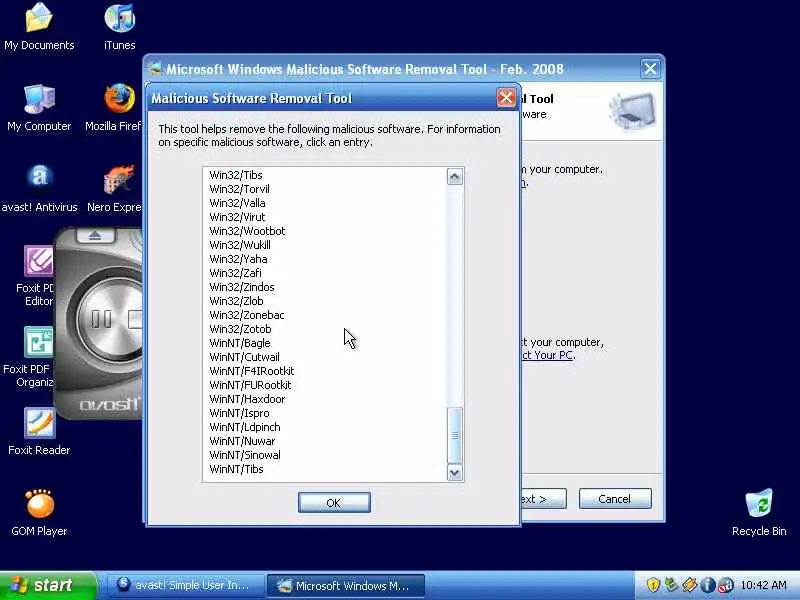Select the WinNT/Ldpinch entry
Viewport: 800px width, 600px height.
(x=245, y=427)
